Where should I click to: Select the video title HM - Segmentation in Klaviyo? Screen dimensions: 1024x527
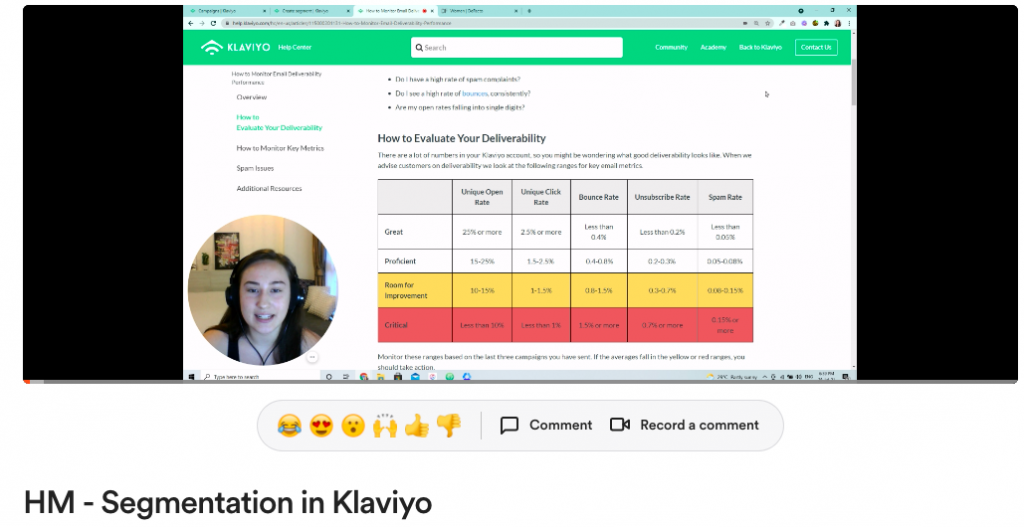(x=228, y=503)
